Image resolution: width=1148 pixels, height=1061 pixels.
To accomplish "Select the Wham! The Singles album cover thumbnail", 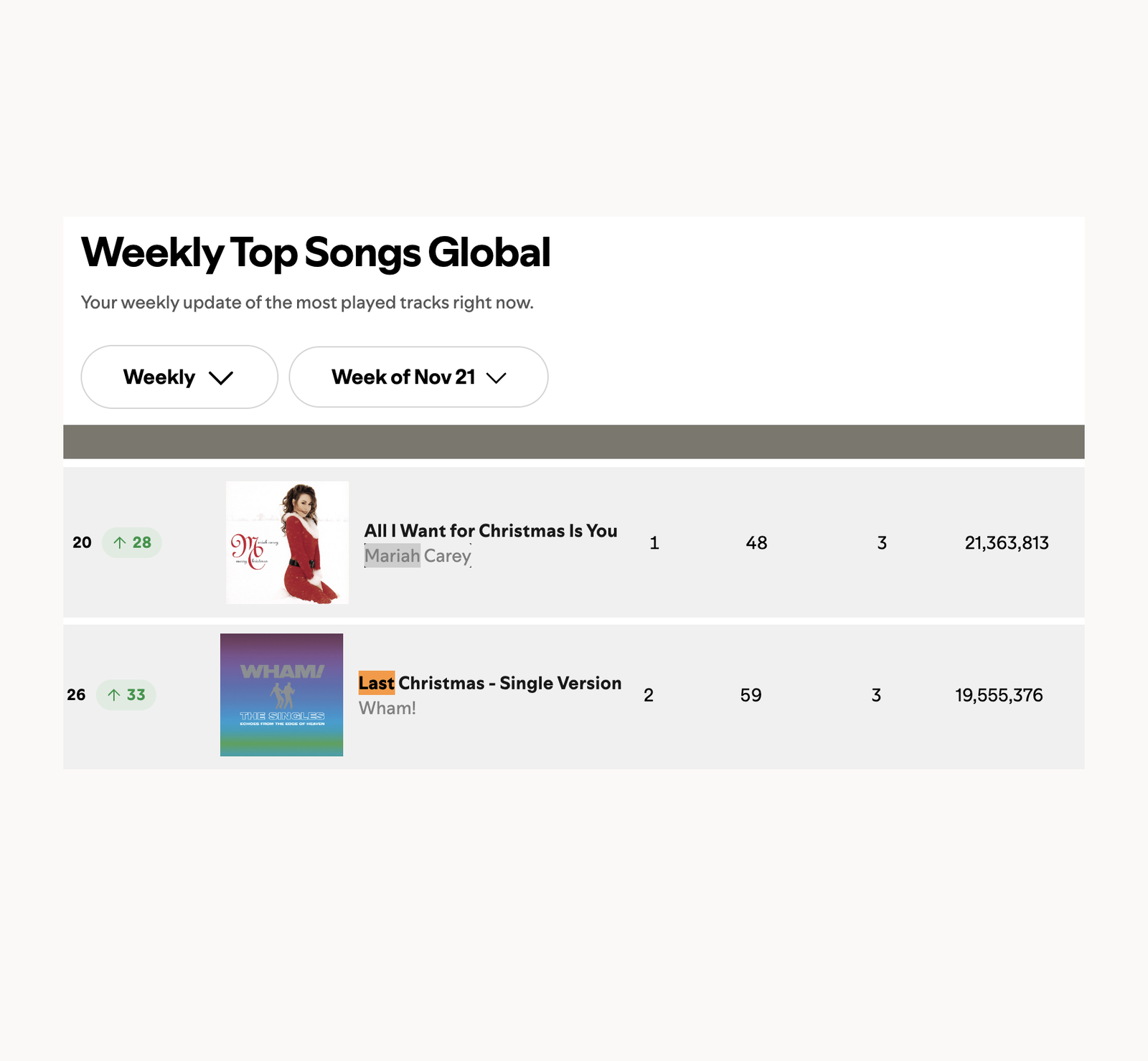I will pos(281,694).
